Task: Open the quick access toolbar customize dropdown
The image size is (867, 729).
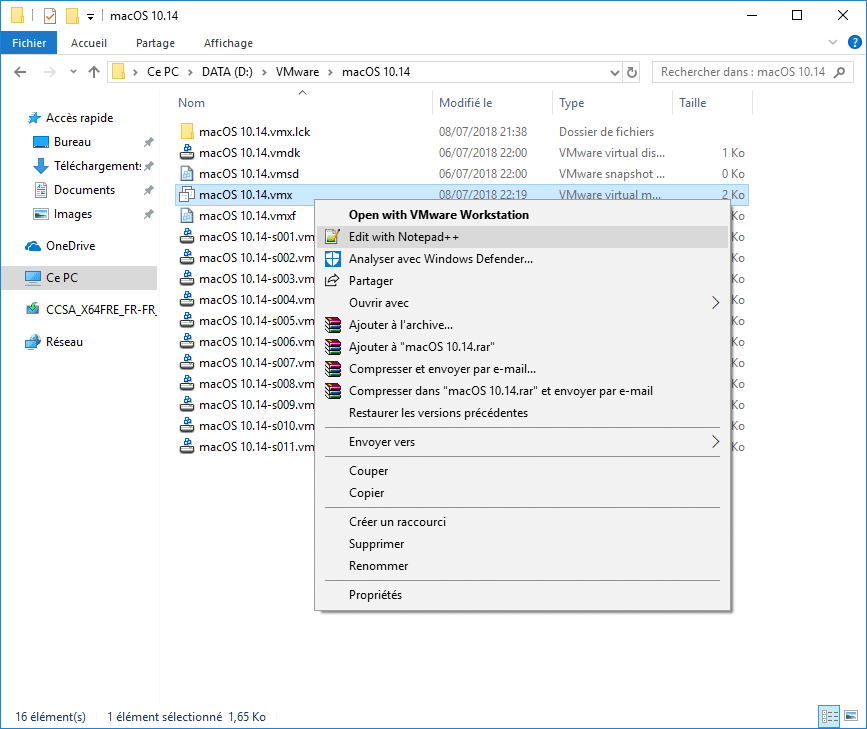Action: (90, 17)
